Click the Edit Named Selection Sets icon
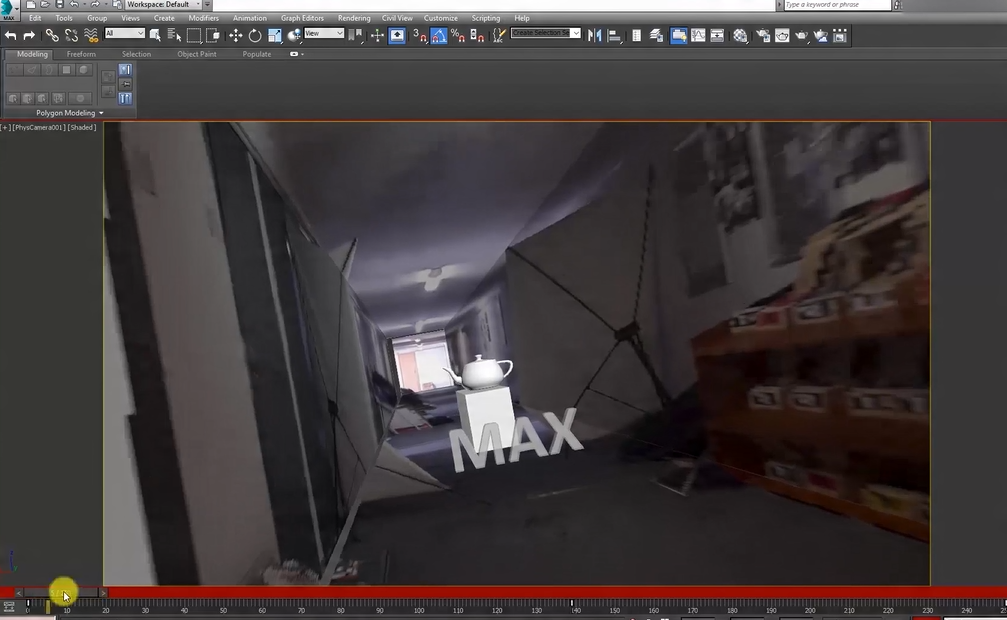 498,35
